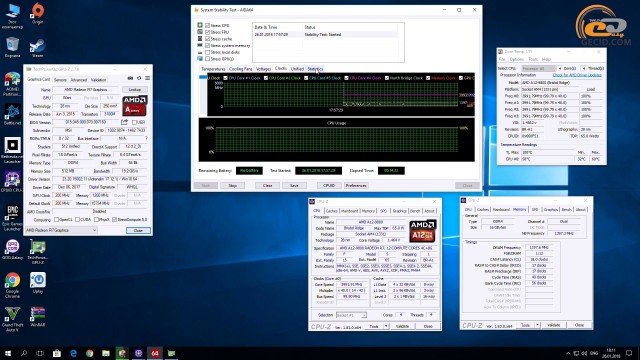Click CPUID button in AIDA64
This screenshot has width=640, height=360.
click(329, 186)
